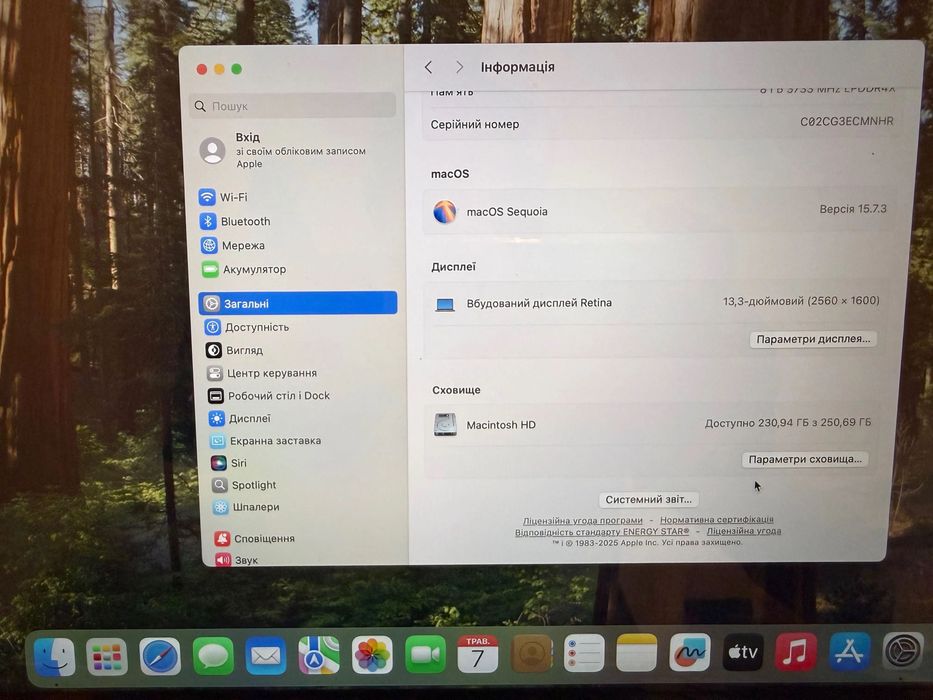Click Доступно 230,94 ГБ з 250,69 ГБ
The width and height of the screenshot is (933, 700).
[x=788, y=423]
